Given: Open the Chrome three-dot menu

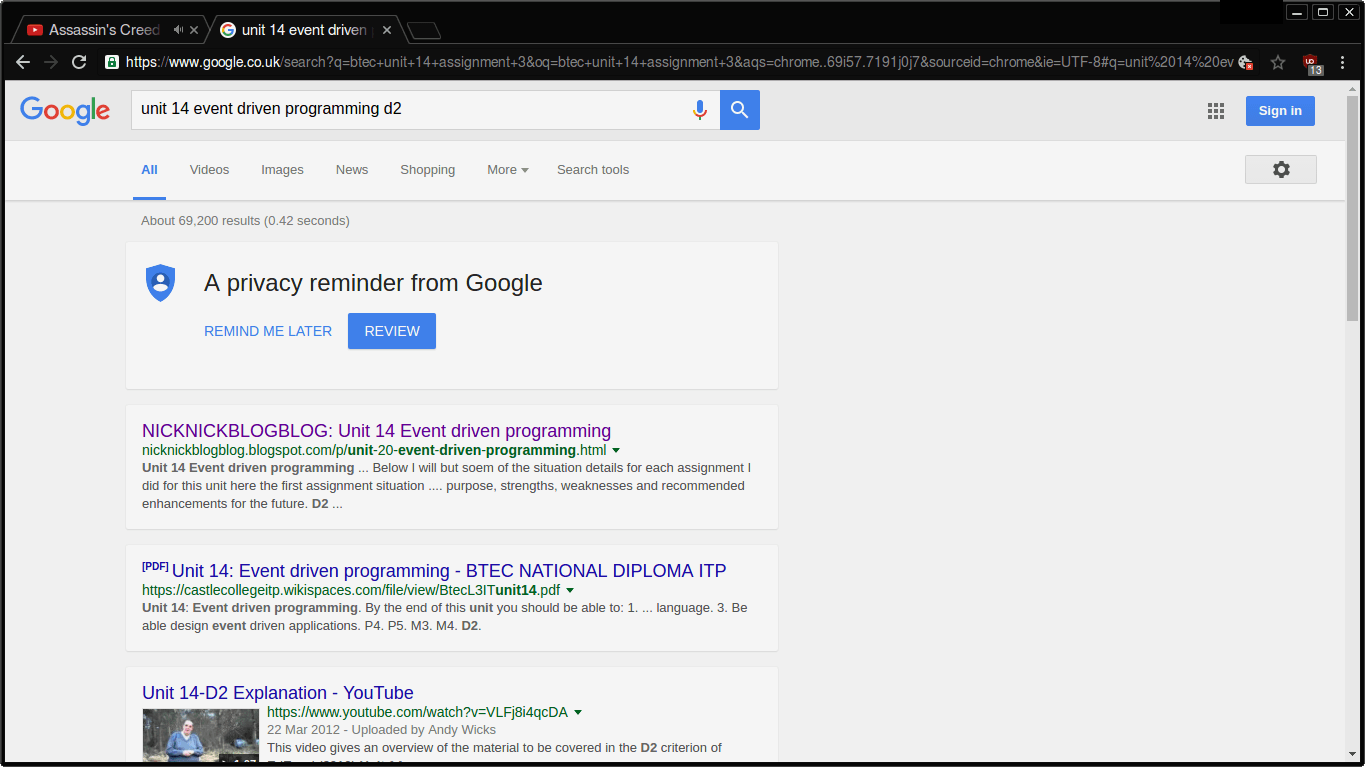Looking at the screenshot, I should [x=1342, y=62].
